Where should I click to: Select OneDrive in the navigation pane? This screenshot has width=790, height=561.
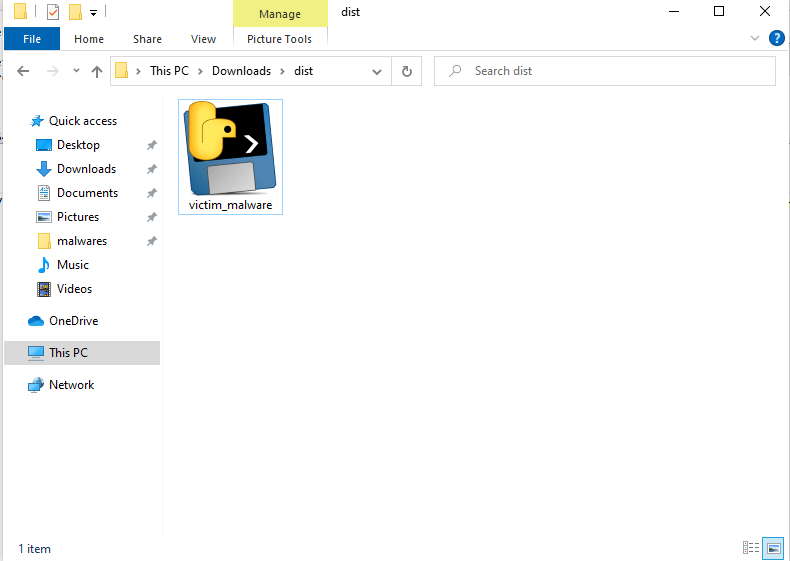pos(73,321)
